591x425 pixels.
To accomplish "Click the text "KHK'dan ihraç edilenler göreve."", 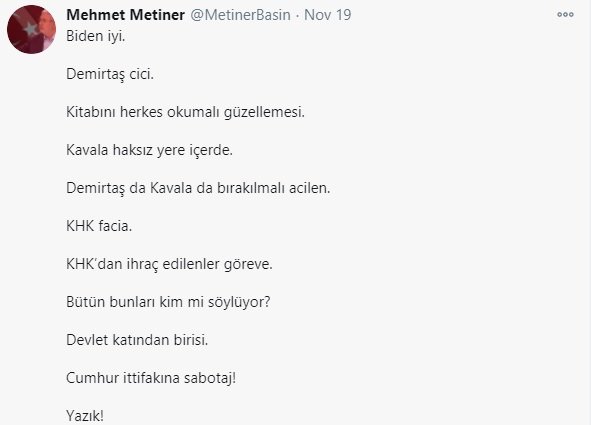I will 169,264.
